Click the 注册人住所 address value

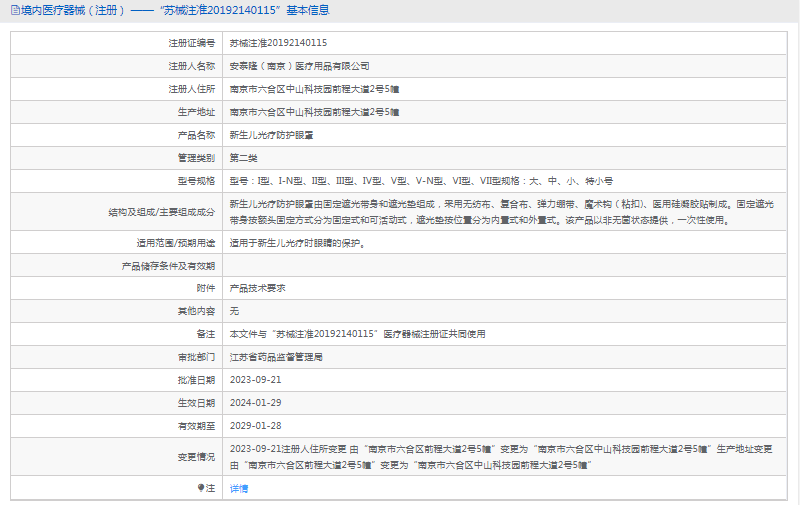pos(315,89)
